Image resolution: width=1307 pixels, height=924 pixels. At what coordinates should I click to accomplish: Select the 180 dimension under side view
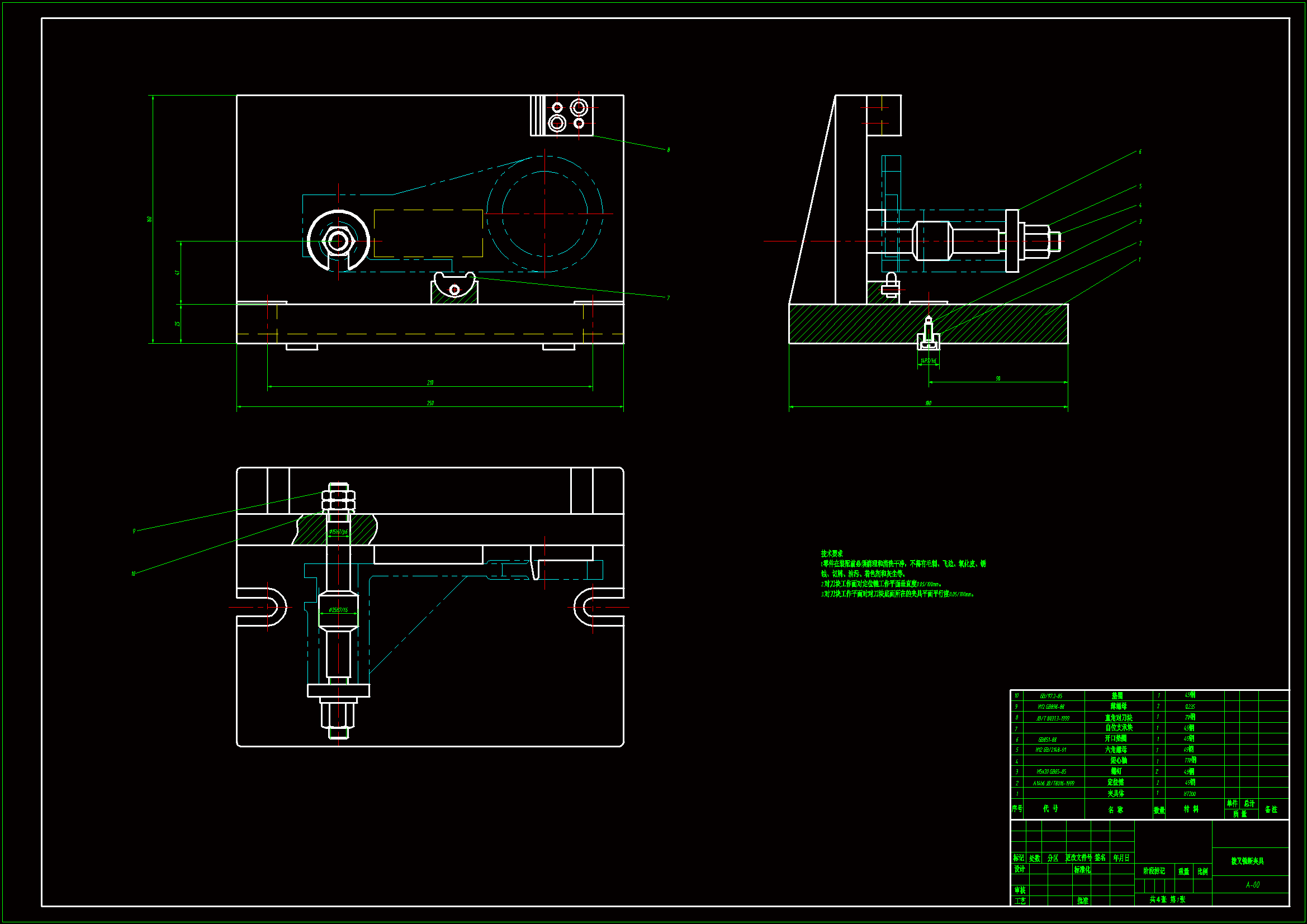click(929, 403)
